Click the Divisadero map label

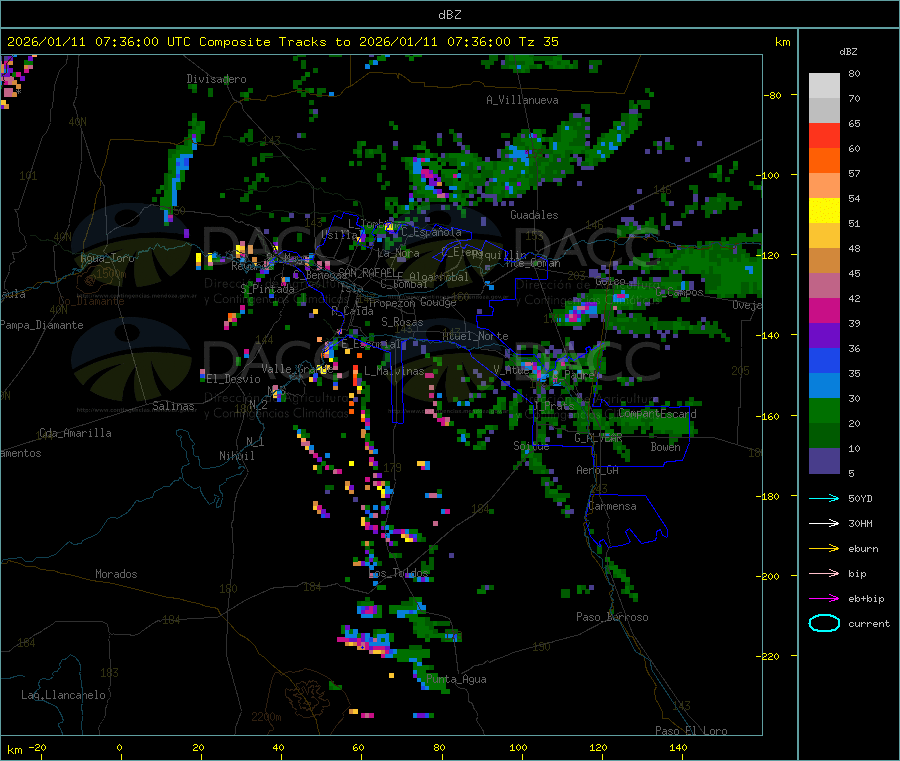[x=216, y=79]
